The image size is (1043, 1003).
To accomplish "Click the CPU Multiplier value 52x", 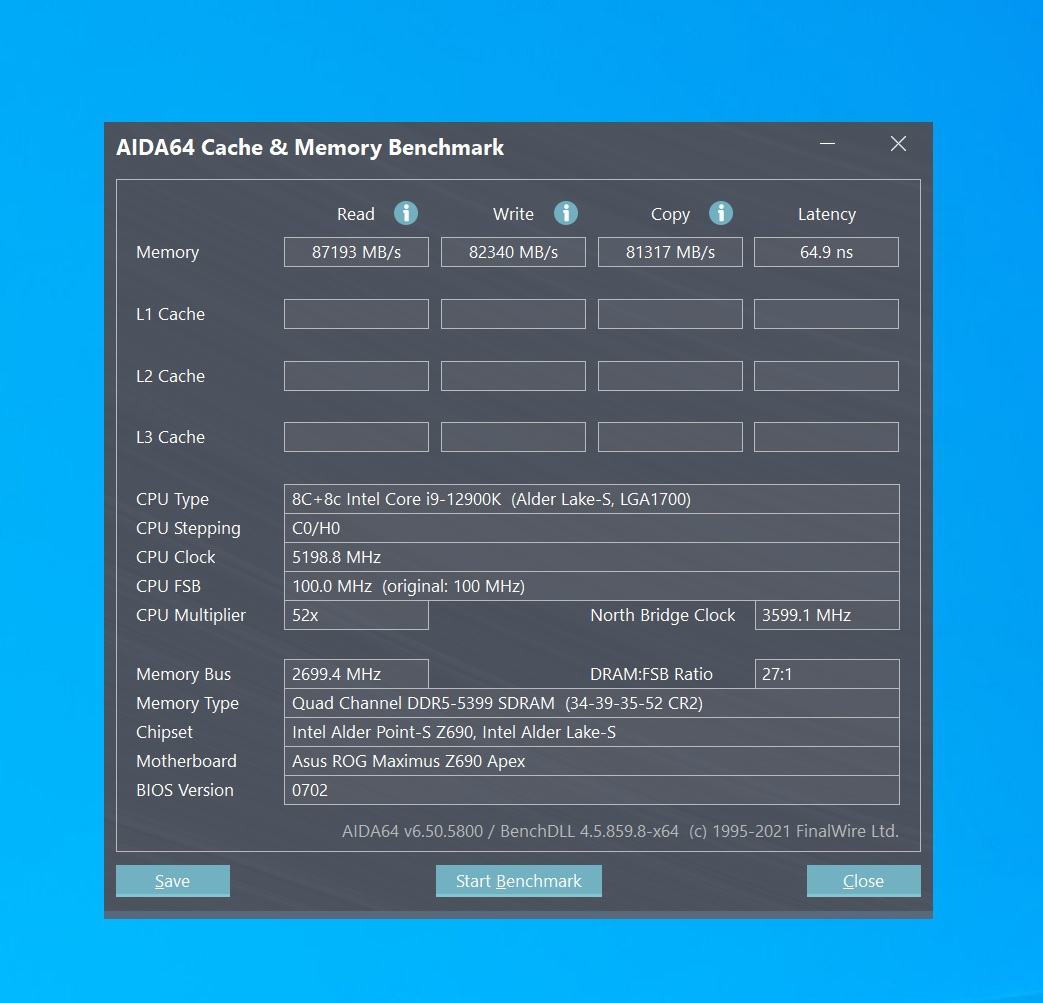I will (x=357, y=615).
